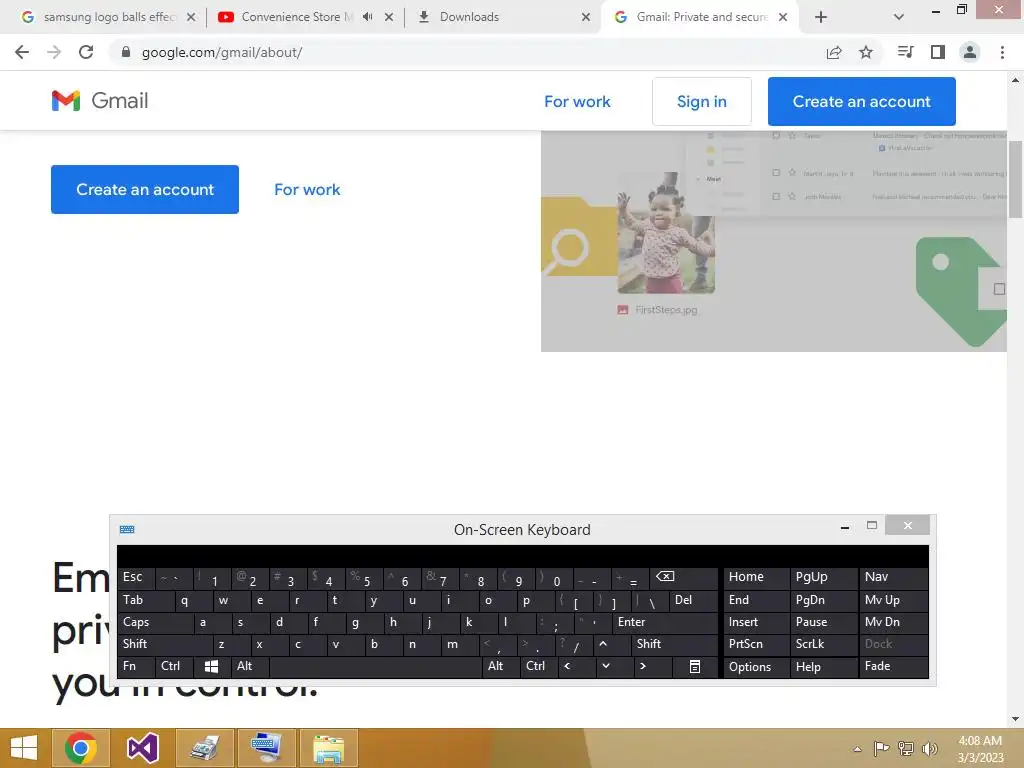1024x768 pixels.
Task: Open the Windows Start button
Action: point(24,748)
